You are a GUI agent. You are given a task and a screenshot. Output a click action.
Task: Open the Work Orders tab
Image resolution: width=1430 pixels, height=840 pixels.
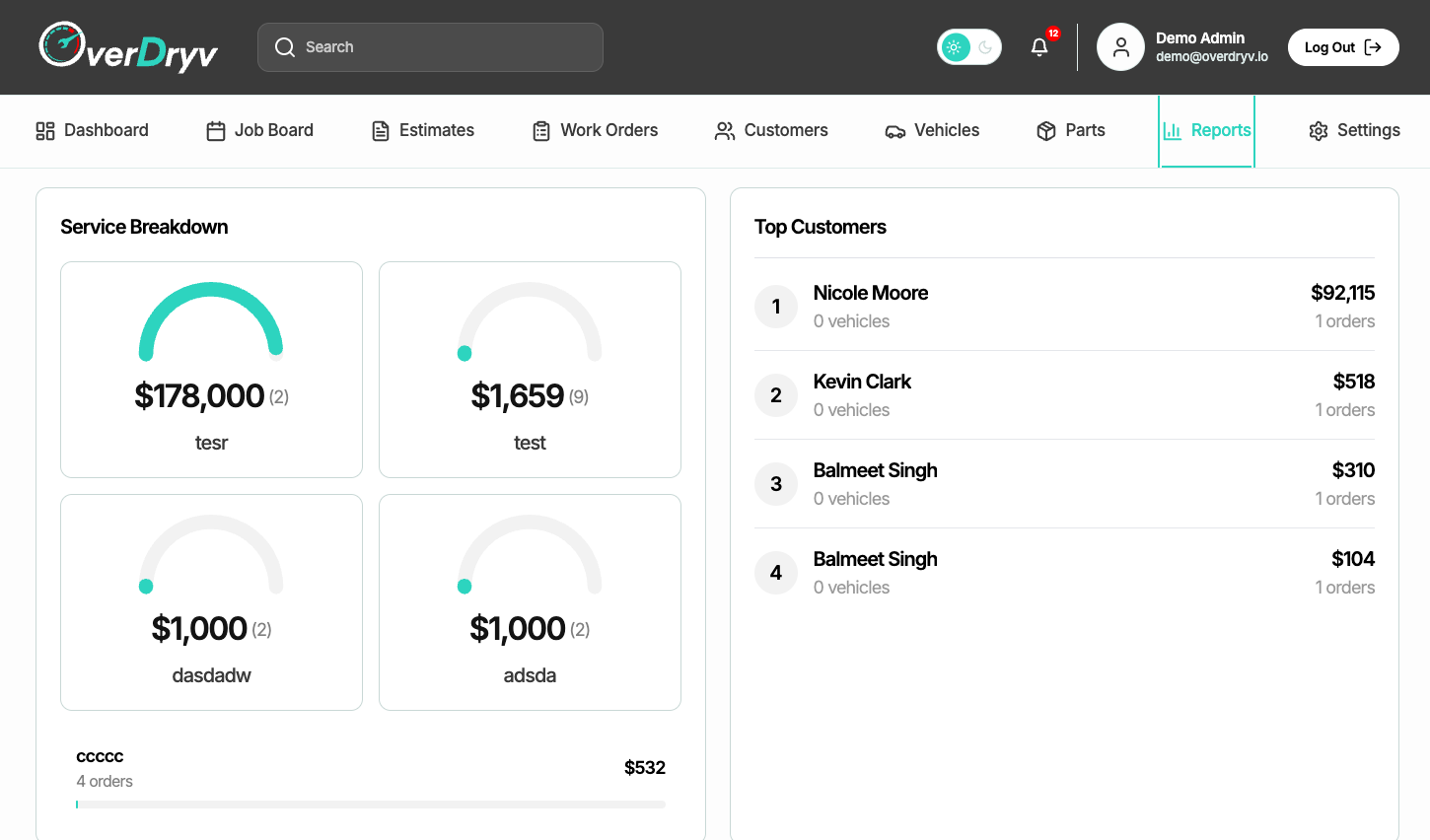(595, 131)
